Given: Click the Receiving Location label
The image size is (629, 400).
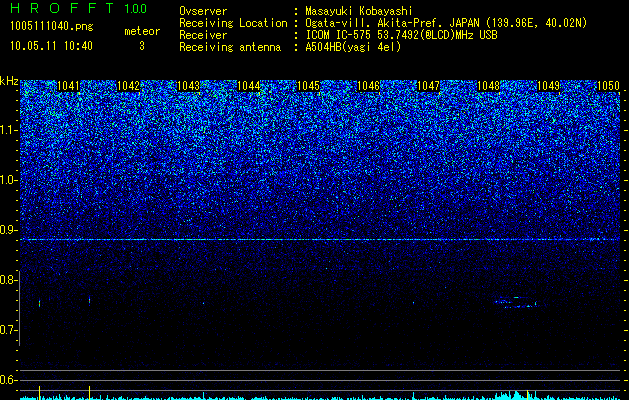Looking at the screenshot, I should (x=233, y=23).
